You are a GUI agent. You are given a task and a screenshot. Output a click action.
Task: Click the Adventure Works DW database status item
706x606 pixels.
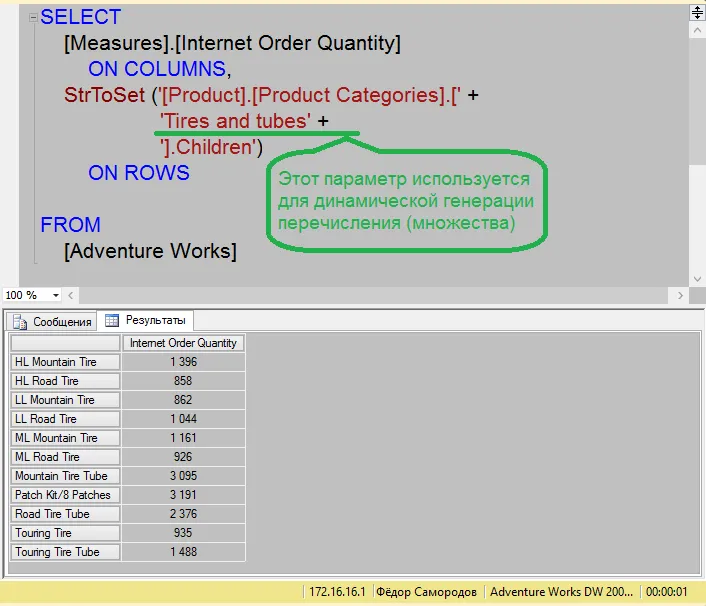click(x=562, y=592)
